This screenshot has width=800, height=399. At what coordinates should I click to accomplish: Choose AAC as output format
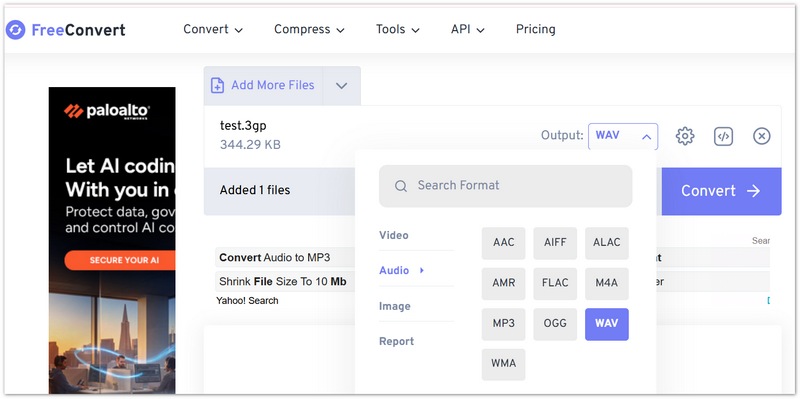coord(503,243)
